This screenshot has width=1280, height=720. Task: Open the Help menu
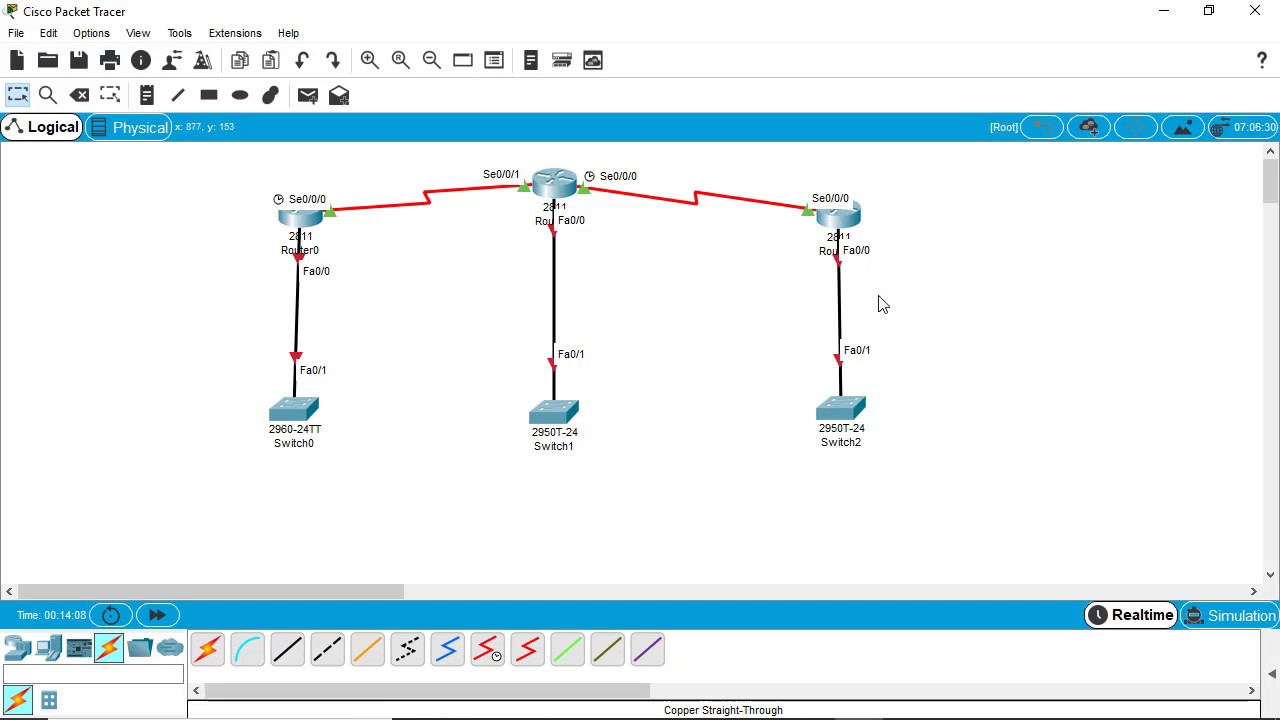tap(288, 33)
